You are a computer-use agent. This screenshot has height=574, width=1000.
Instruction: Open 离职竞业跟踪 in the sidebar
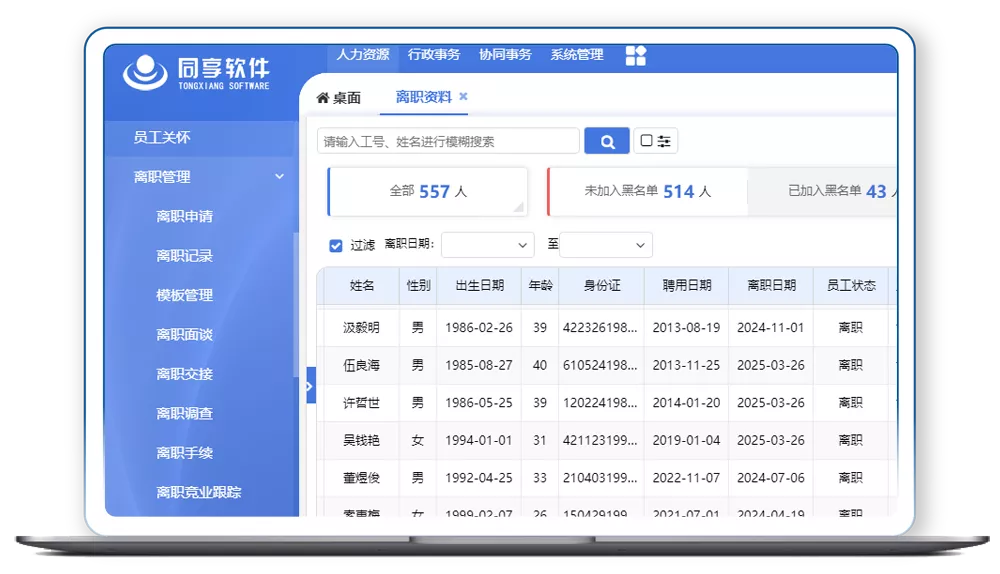coord(199,492)
